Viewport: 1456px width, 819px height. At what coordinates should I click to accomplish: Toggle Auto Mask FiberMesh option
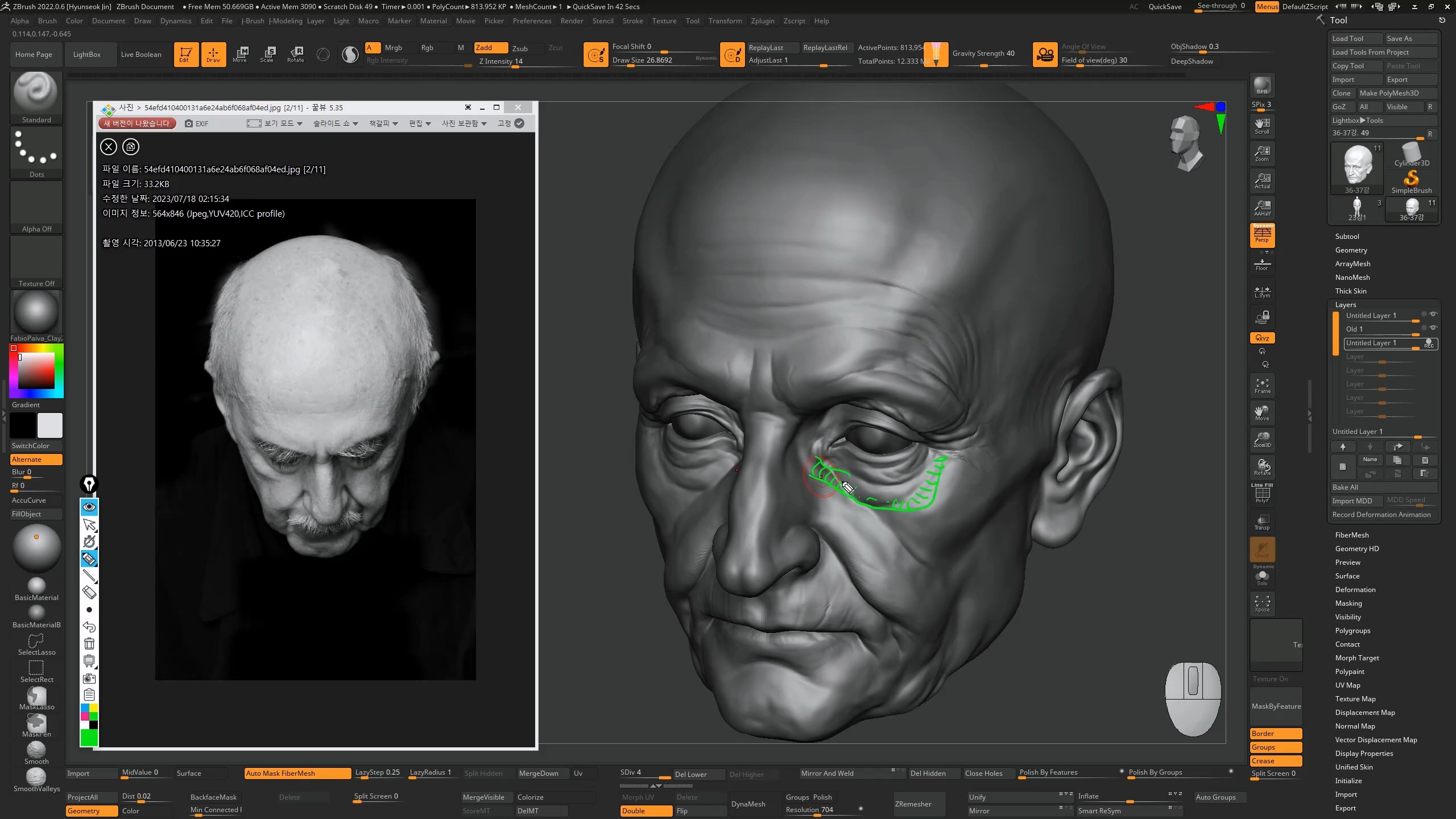297,773
